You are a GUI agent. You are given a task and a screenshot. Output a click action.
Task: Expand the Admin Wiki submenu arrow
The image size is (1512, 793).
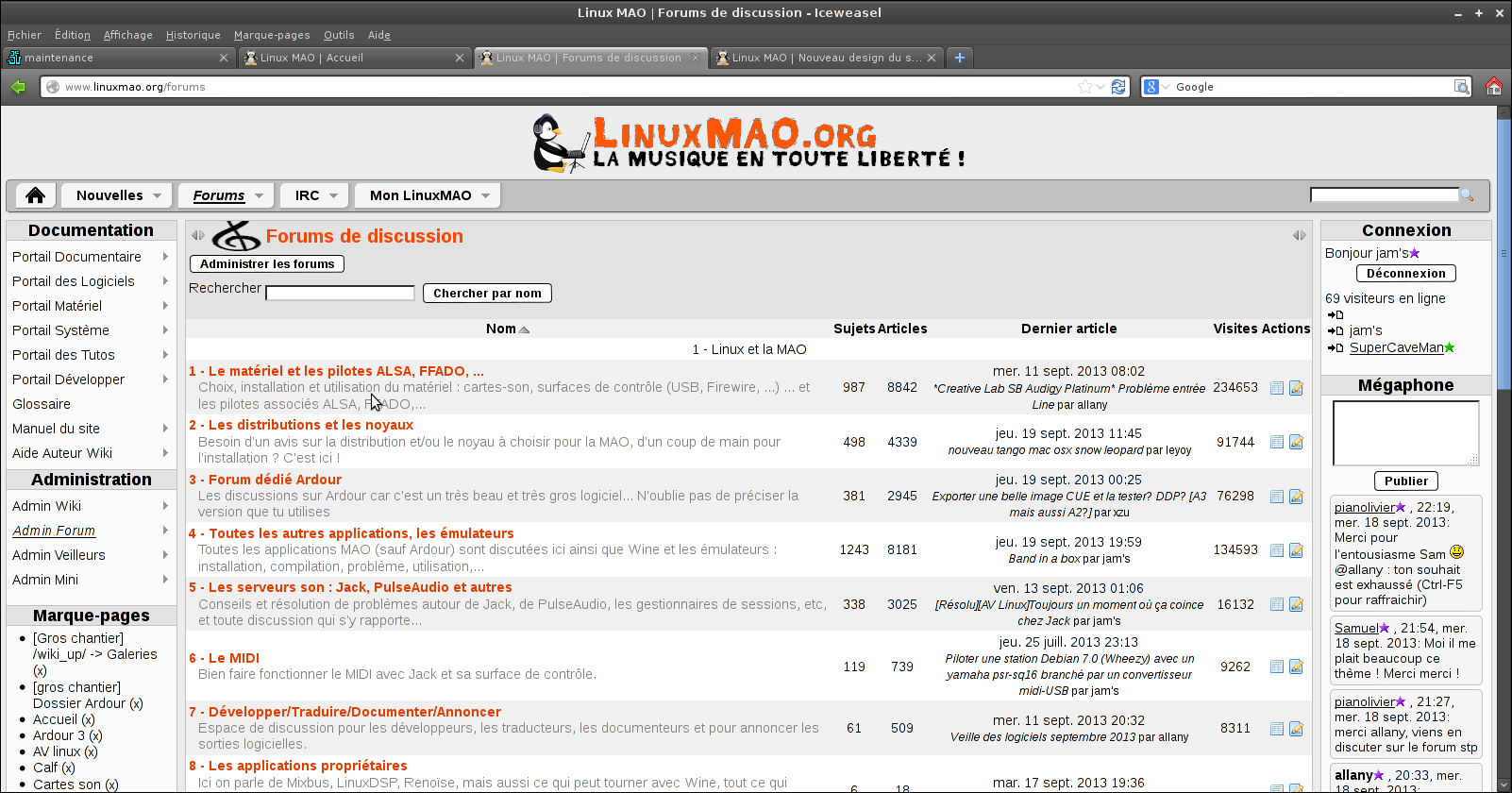coord(165,506)
